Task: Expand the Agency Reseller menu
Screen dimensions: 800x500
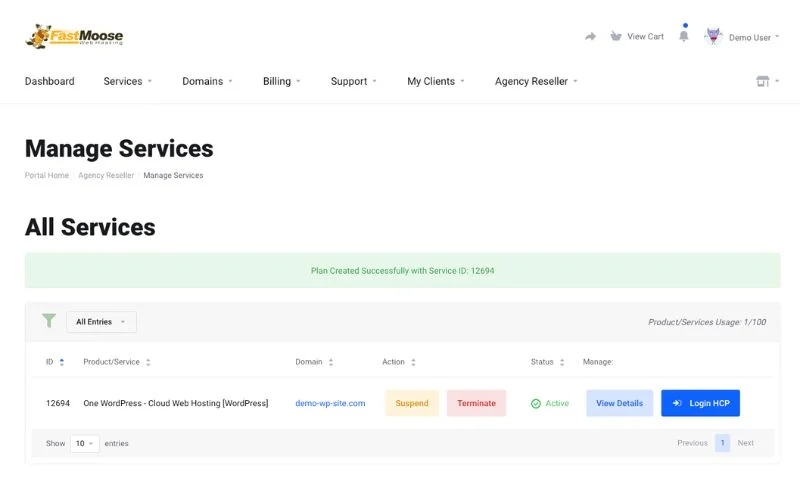Action: 536,81
